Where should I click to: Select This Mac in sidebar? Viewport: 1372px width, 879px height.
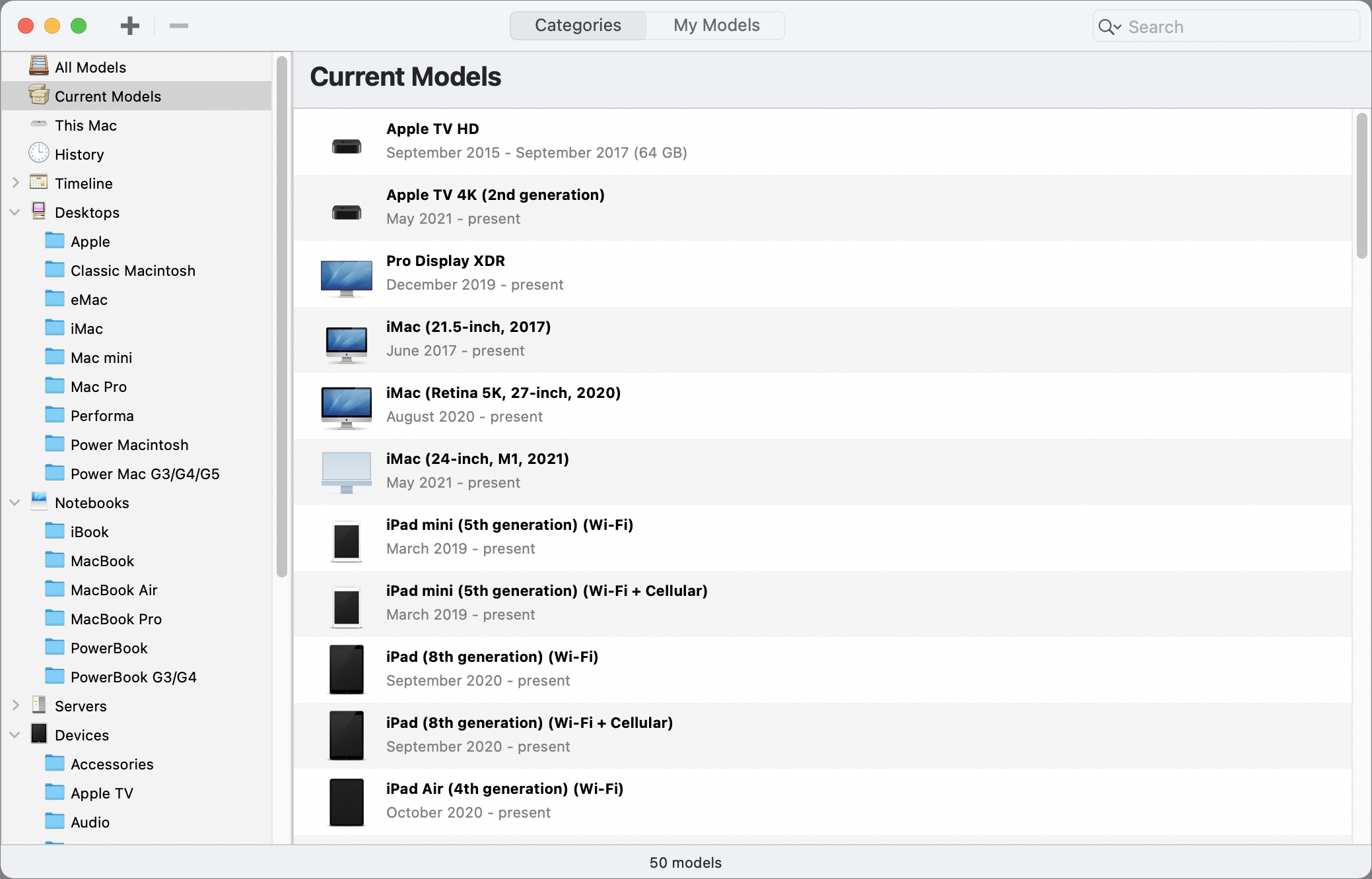tap(137, 125)
